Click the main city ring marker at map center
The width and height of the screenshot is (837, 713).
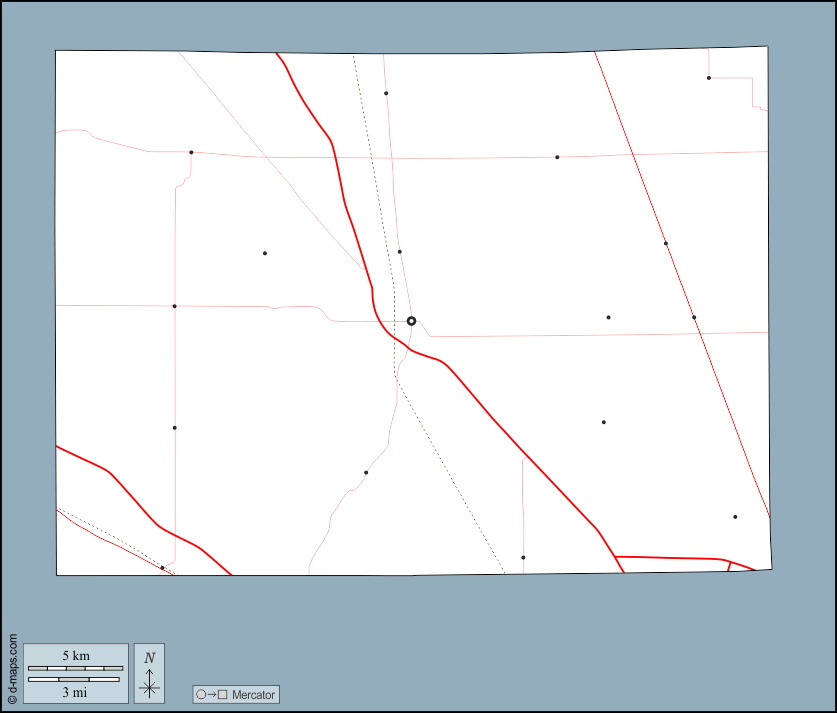tap(411, 321)
